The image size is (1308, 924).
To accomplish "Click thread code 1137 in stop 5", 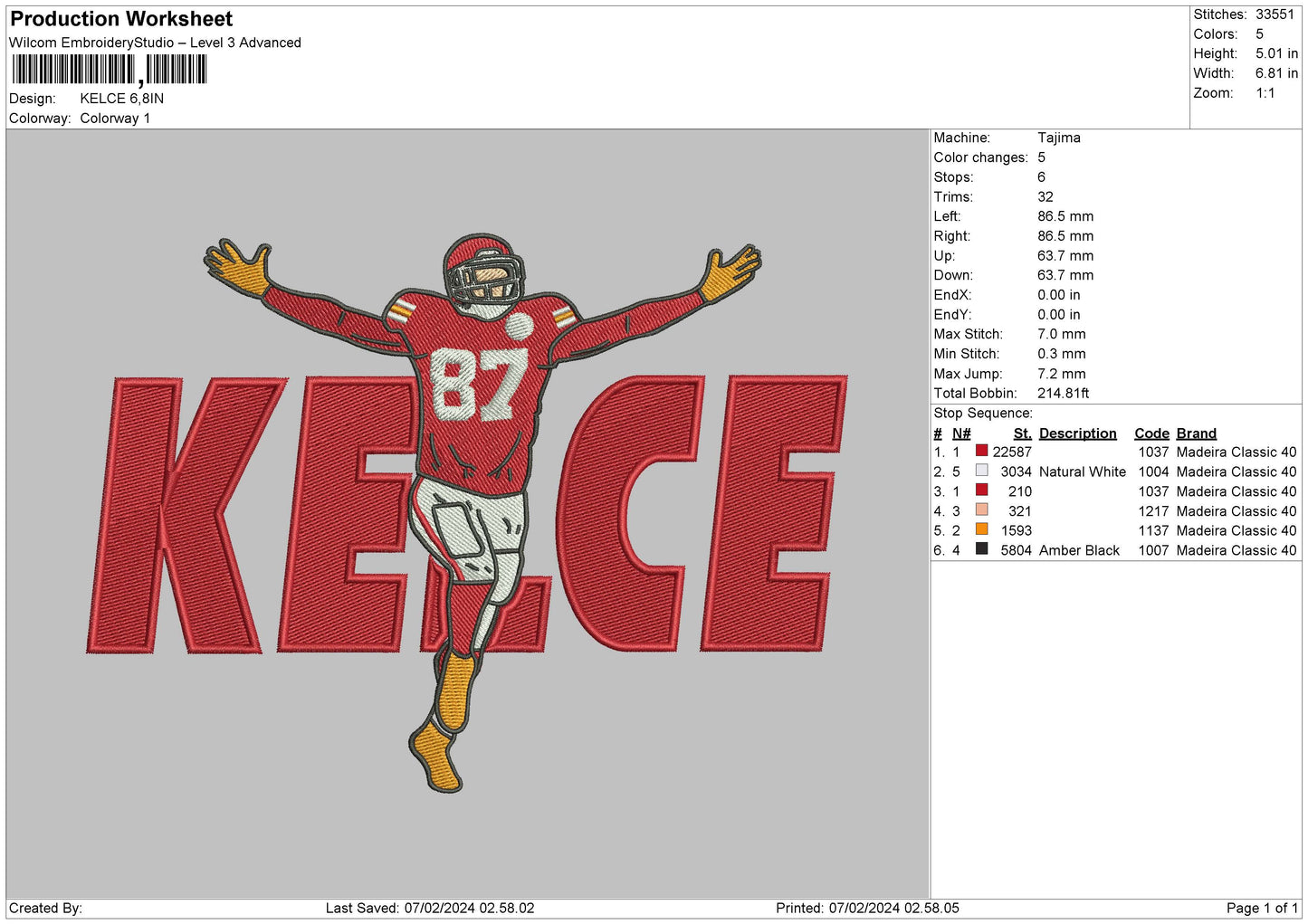I will (x=1154, y=530).
